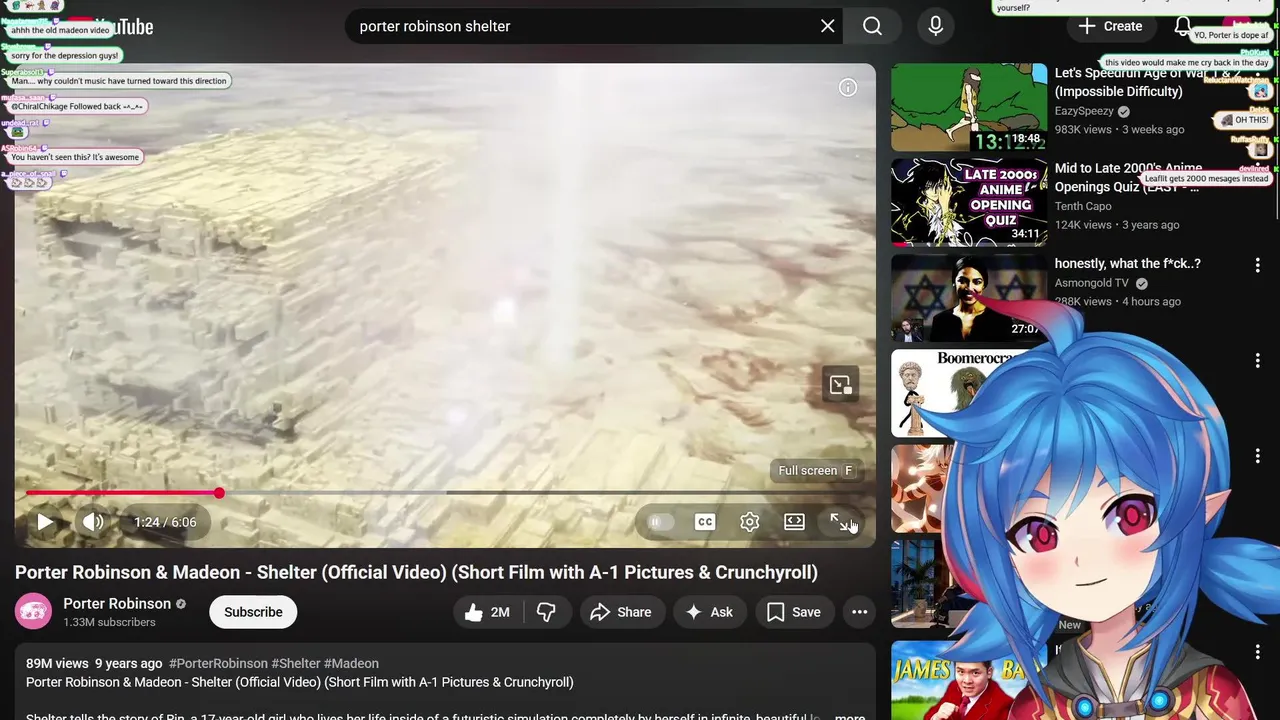Open options for Boomerocracy video
The height and width of the screenshot is (720, 1280).
coord(1258,360)
